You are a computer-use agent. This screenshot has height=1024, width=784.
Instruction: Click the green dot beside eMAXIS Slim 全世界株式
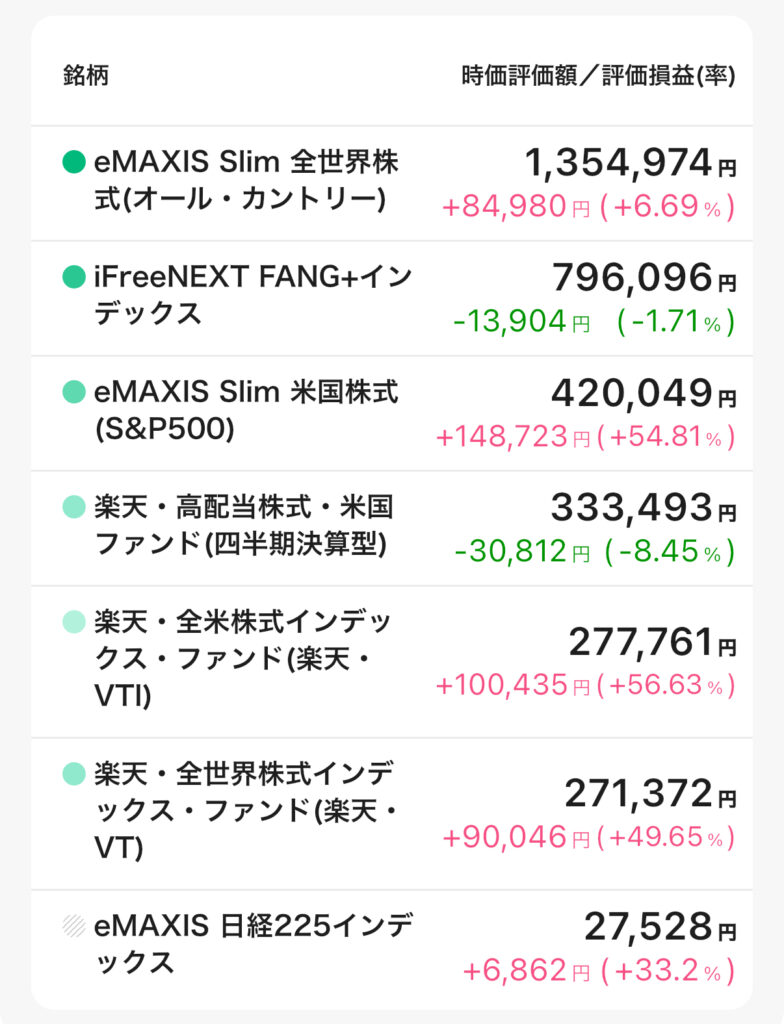coord(74,161)
